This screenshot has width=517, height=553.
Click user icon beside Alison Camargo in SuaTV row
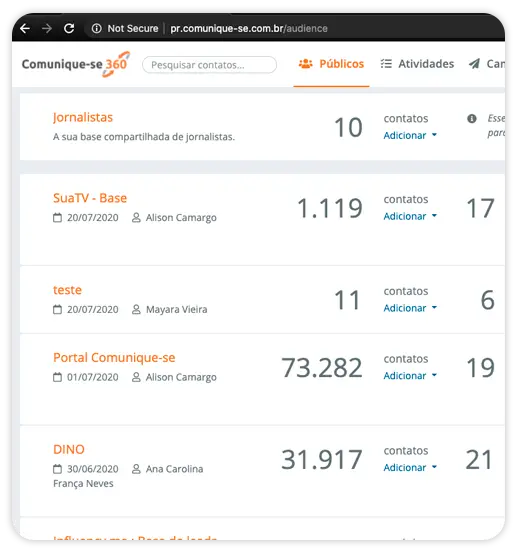point(136,218)
